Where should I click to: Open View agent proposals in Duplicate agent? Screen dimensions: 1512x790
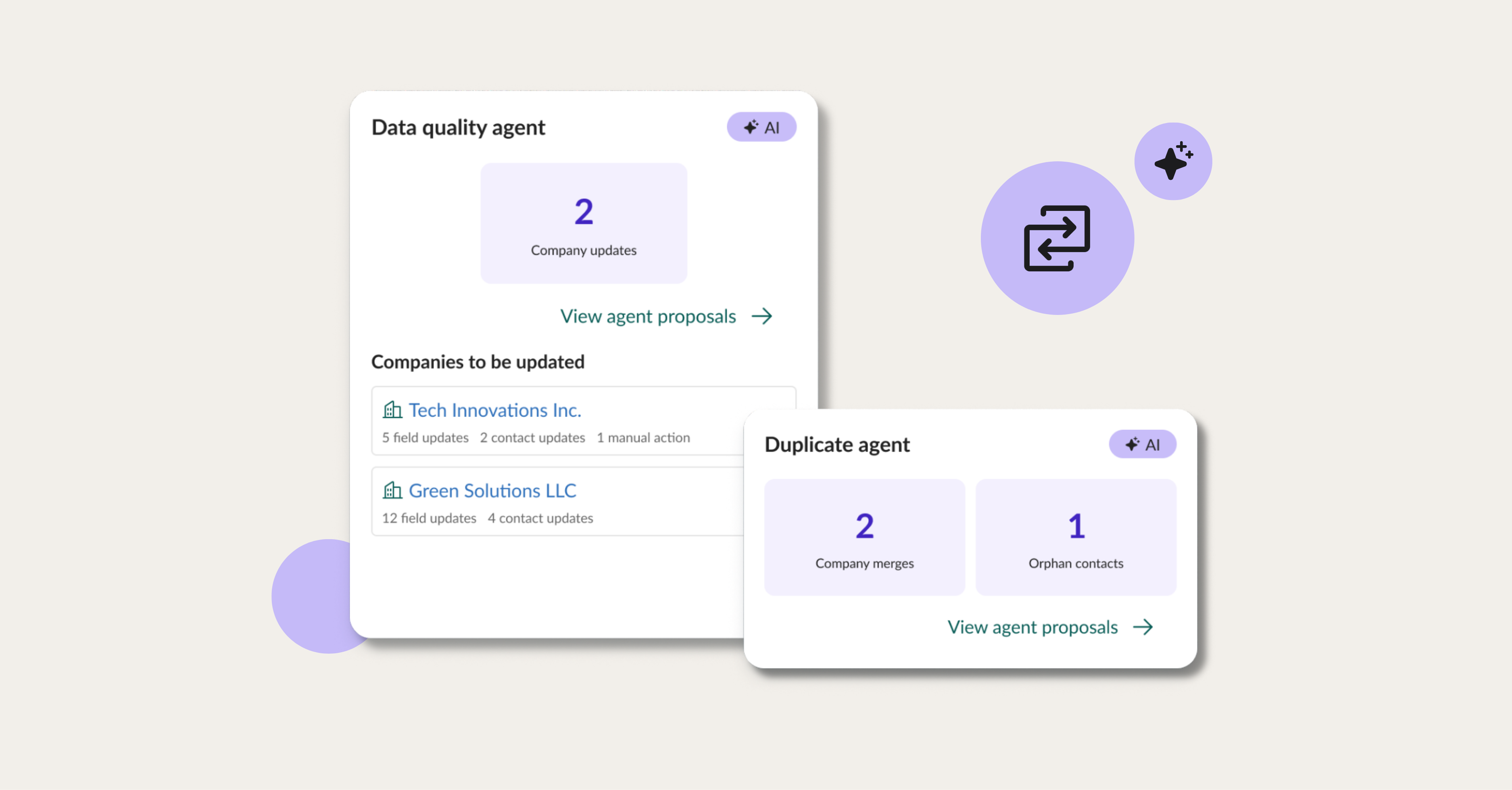pyautogui.click(x=1032, y=627)
